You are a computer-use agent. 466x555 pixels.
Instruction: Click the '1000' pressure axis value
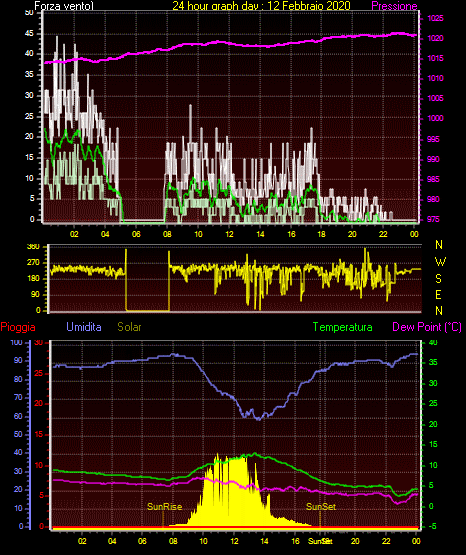pos(435,118)
